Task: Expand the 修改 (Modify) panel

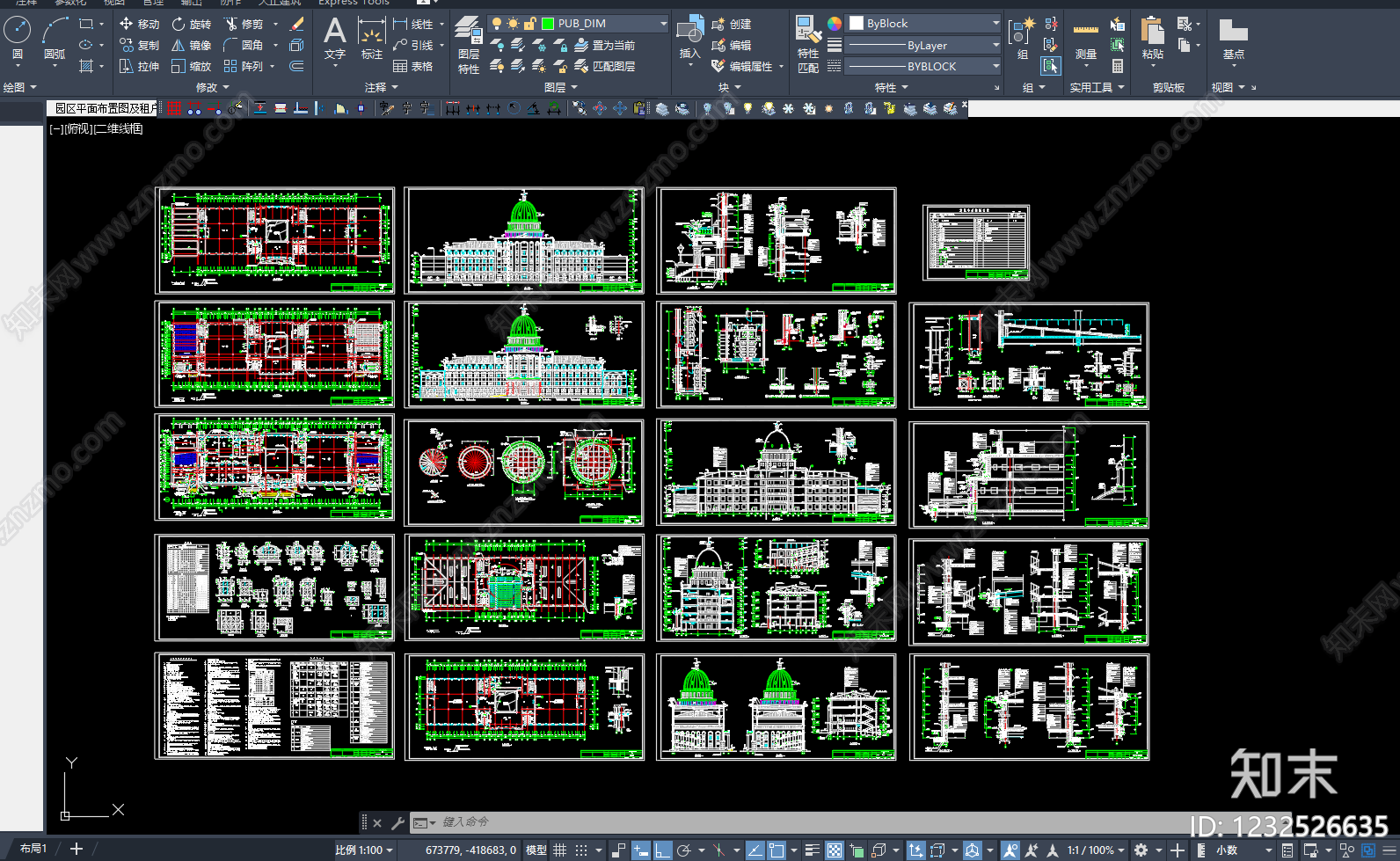Action: (x=212, y=87)
